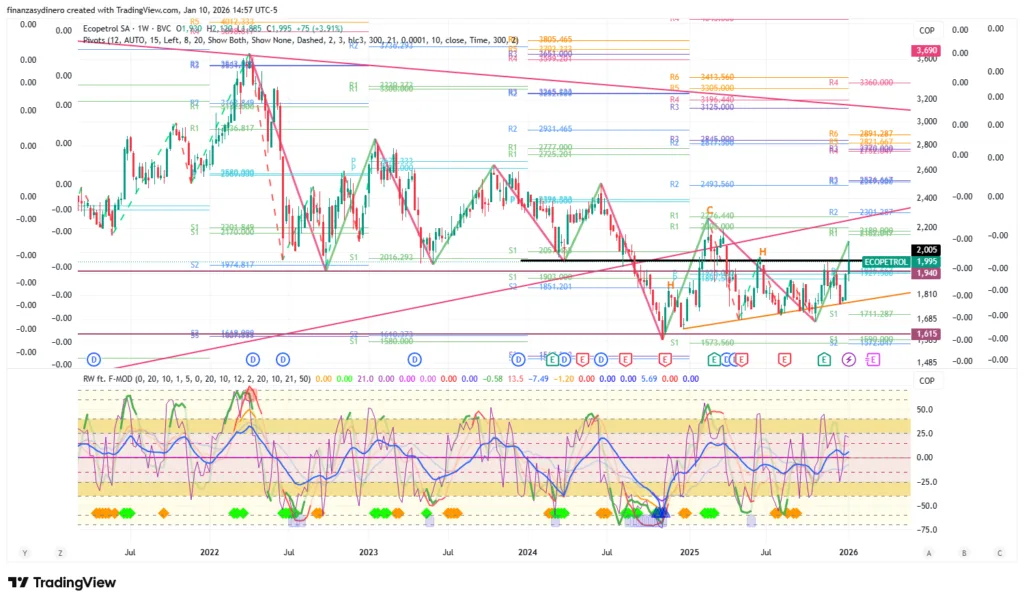Click the A scale button bottom right
Viewport: 1024px width, 603px height.
point(928,552)
